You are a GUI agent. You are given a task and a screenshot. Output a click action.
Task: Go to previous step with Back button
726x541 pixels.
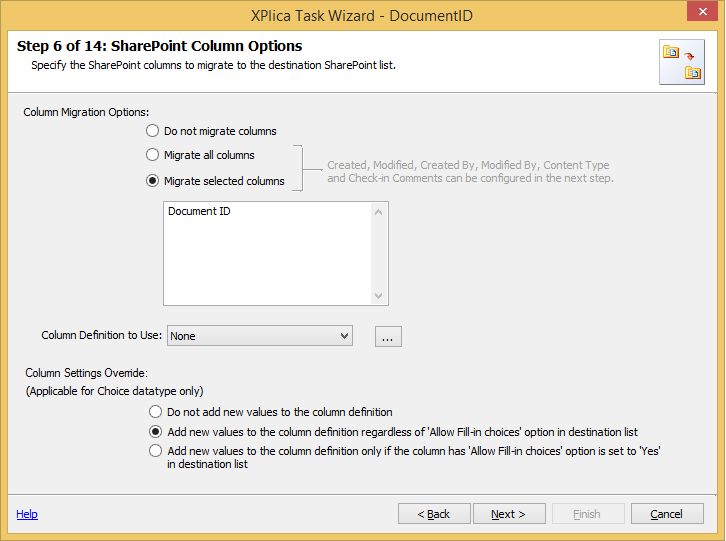point(434,514)
